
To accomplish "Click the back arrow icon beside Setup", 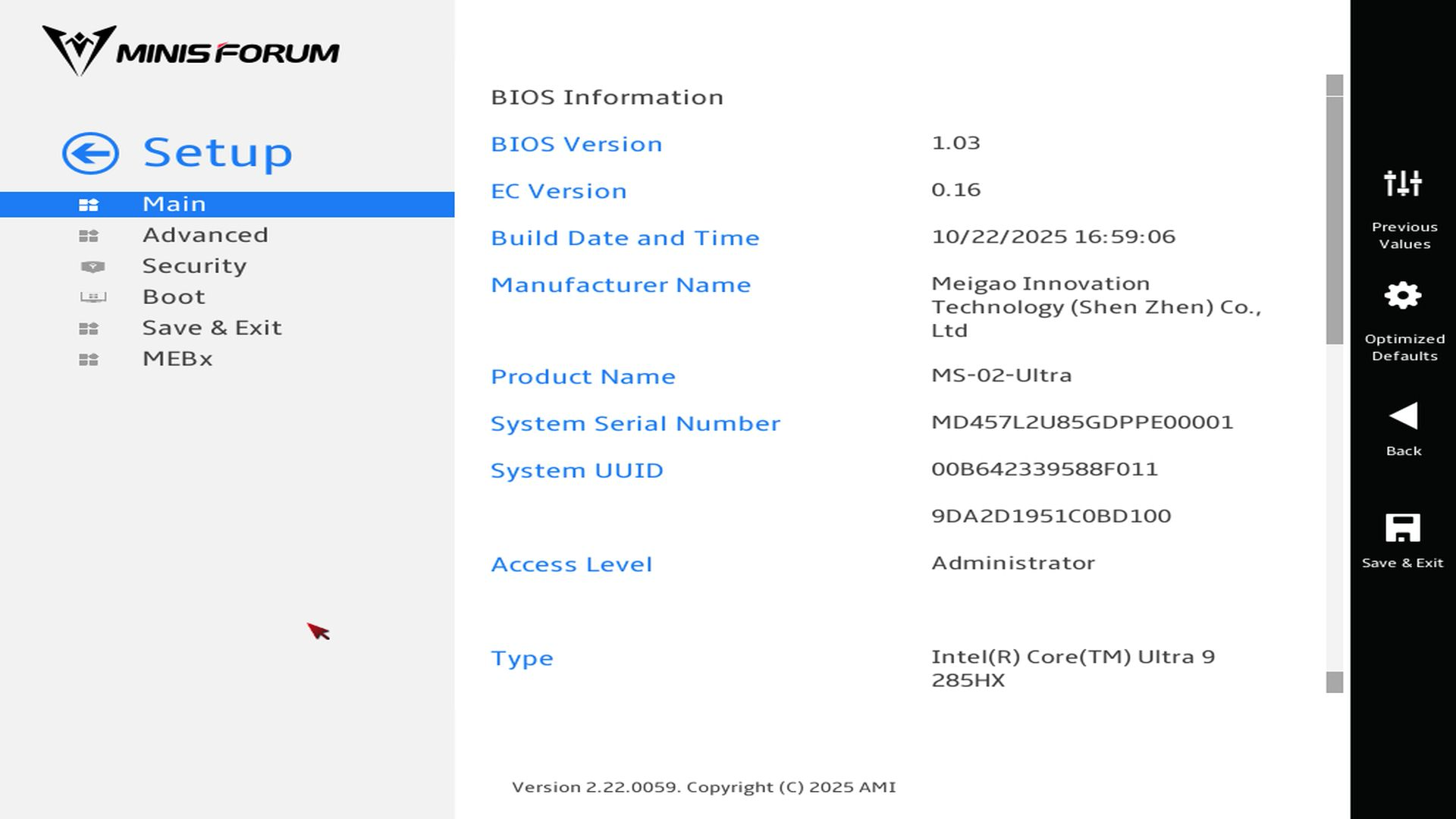I will 90,154.
